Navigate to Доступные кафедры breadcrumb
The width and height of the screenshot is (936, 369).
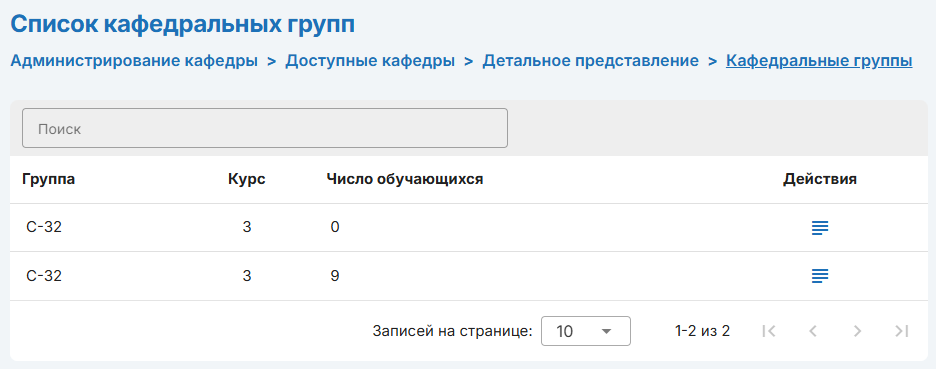(x=370, y=61)
